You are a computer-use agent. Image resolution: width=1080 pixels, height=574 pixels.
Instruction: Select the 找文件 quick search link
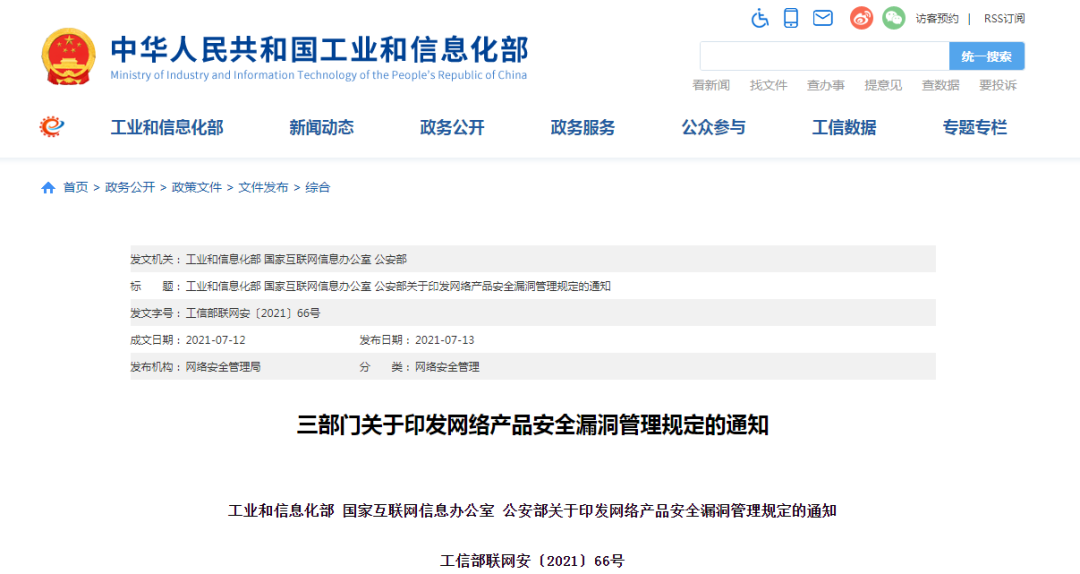coord(768,85)
